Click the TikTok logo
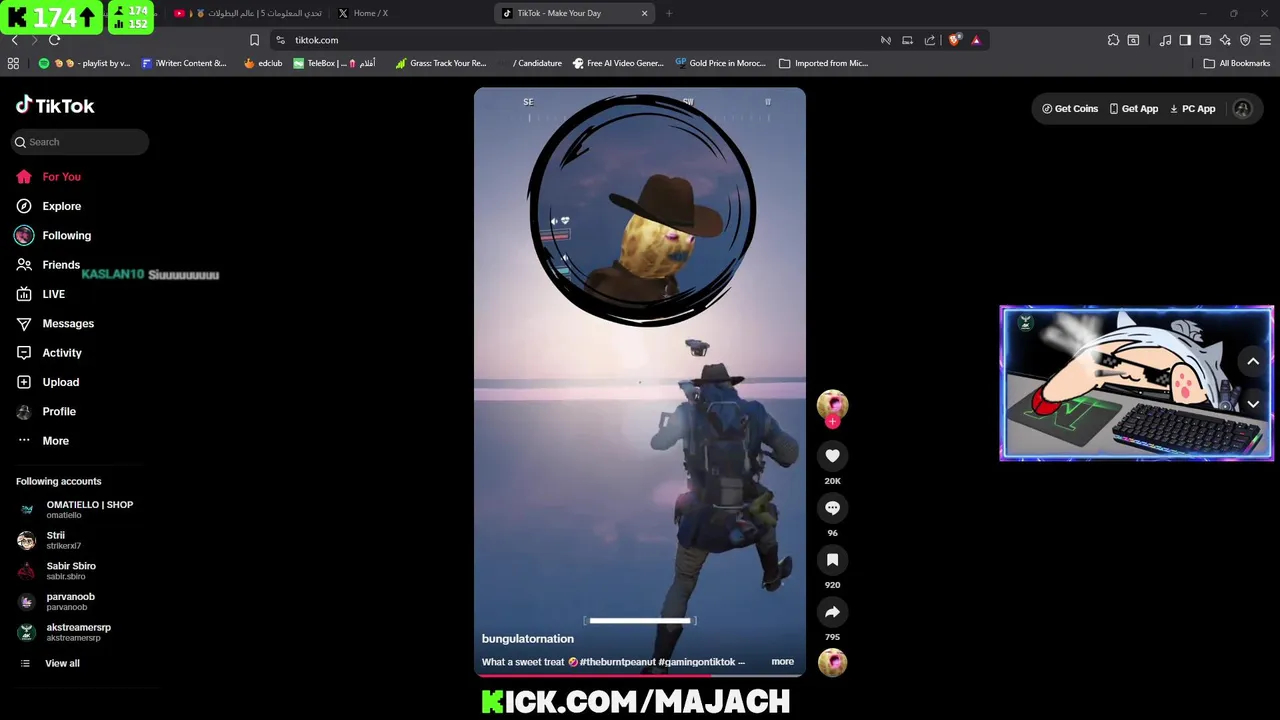The width and height of the screenshot is (1280, 720). [55, 105]
